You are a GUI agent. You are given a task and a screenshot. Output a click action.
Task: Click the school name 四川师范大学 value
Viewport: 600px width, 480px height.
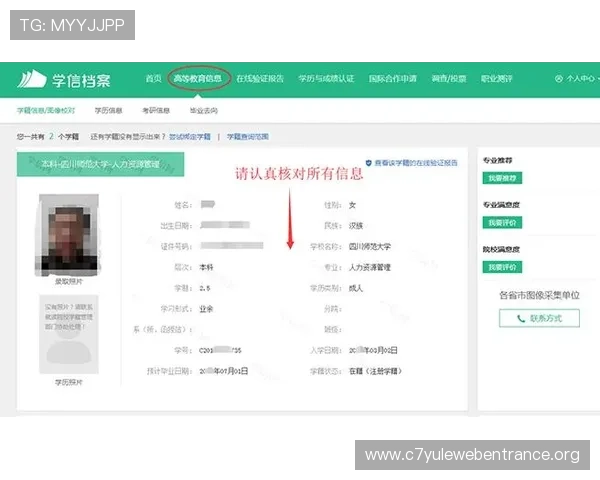tap(370, 247)
